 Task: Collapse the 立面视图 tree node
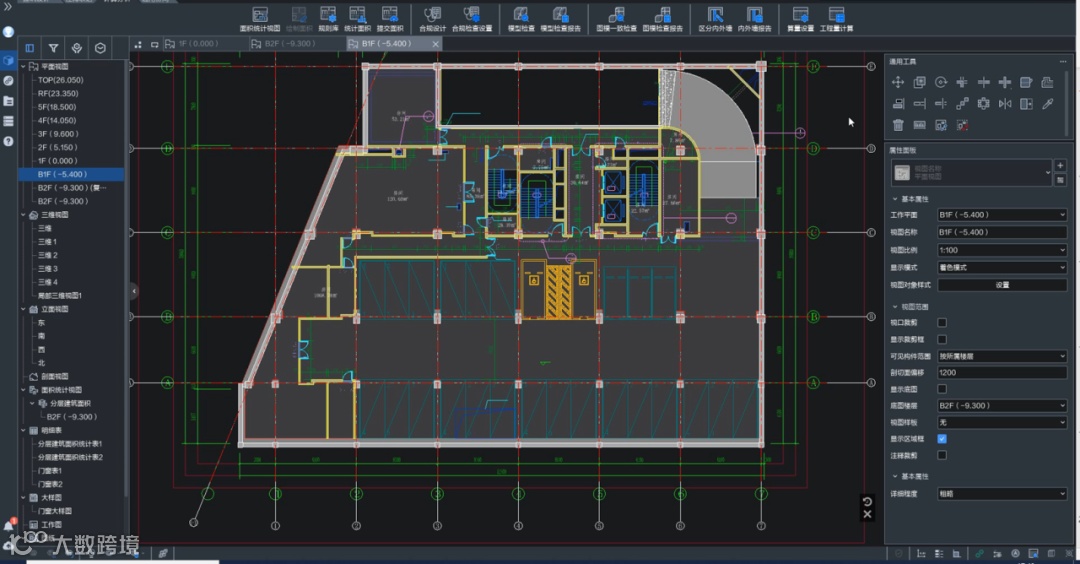tap(23, 309)
